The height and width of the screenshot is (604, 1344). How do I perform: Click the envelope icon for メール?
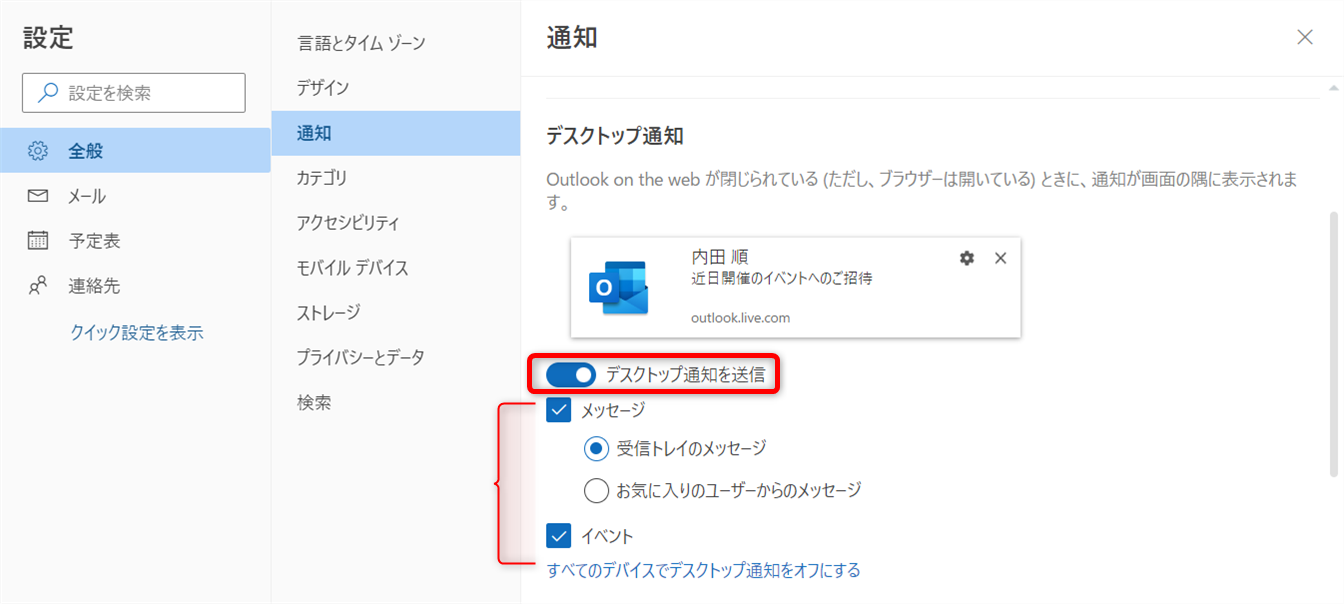click(38, 196)
